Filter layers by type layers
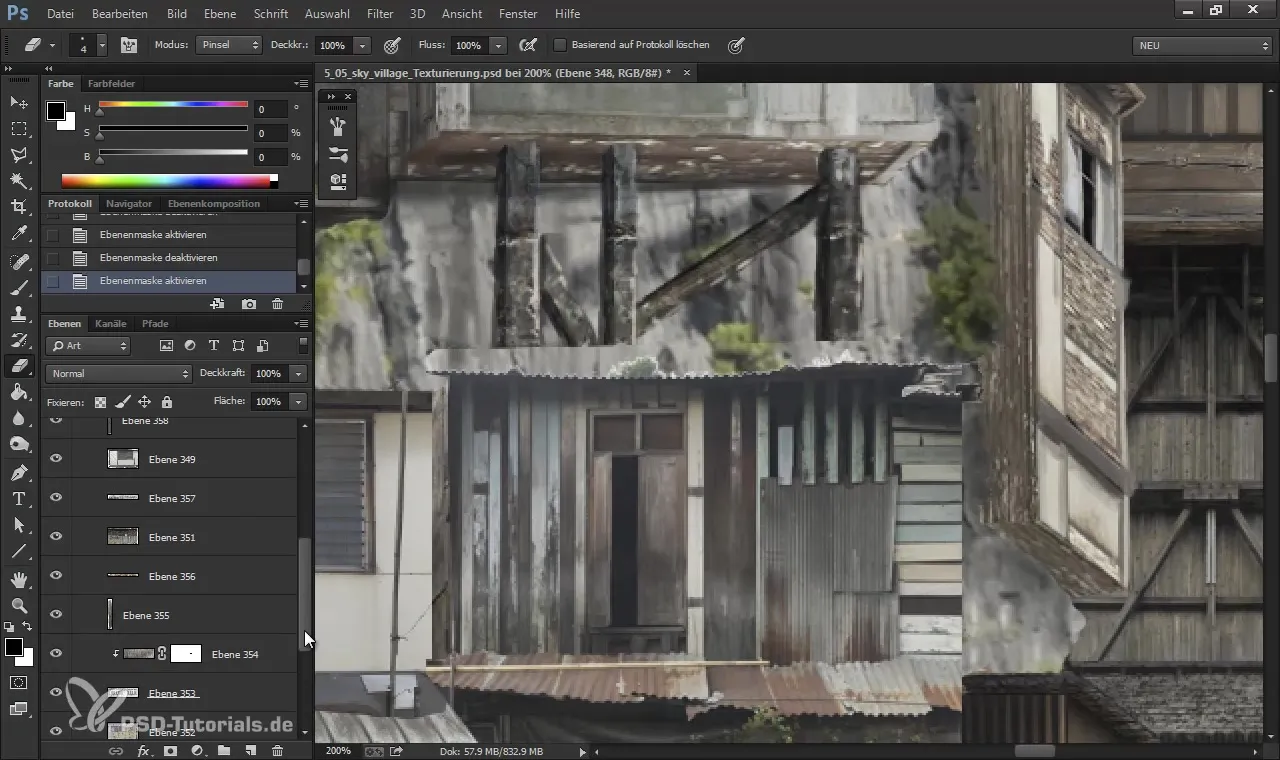The image size is (1280, 760). click(x=214, y=346)
